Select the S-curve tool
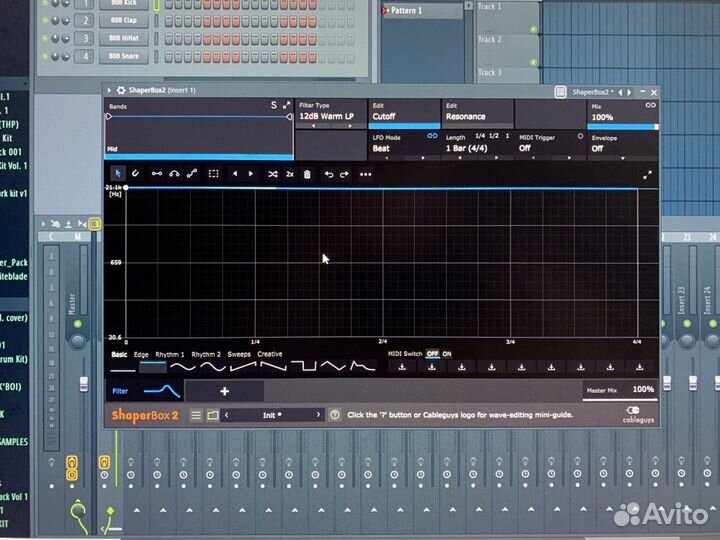720x540 pixels. pos(192,174)
